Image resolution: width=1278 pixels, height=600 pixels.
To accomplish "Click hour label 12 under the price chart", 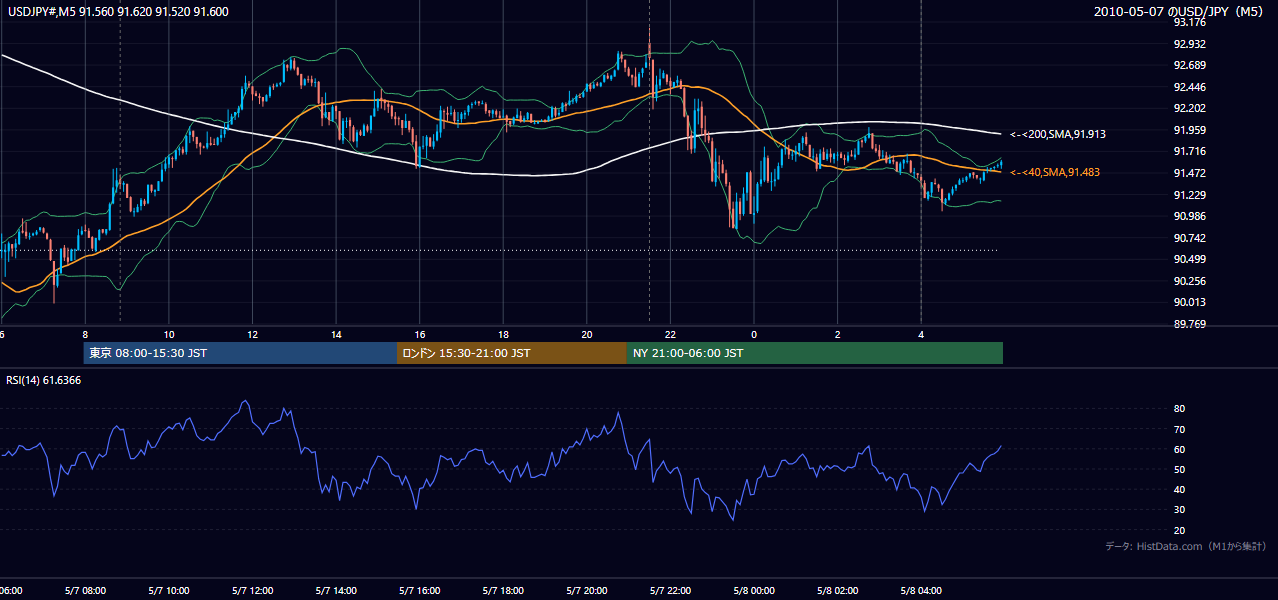I will [253, 334].
